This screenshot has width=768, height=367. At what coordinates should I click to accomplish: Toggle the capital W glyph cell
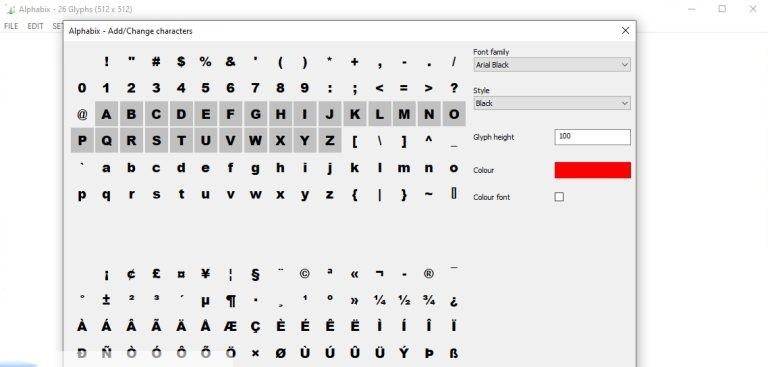coord(255,141)
